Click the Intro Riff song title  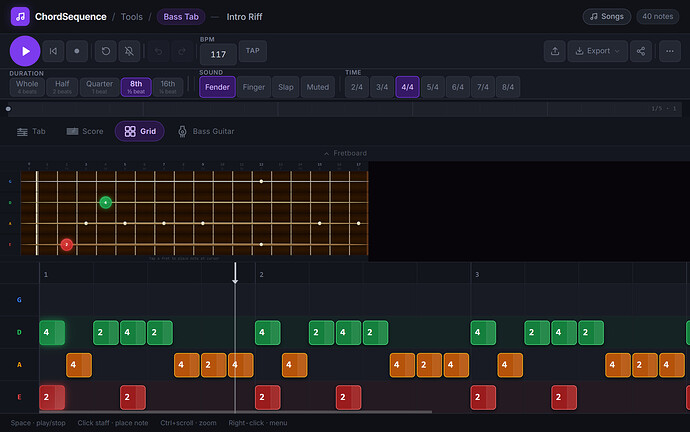click(x=244, y=17)
